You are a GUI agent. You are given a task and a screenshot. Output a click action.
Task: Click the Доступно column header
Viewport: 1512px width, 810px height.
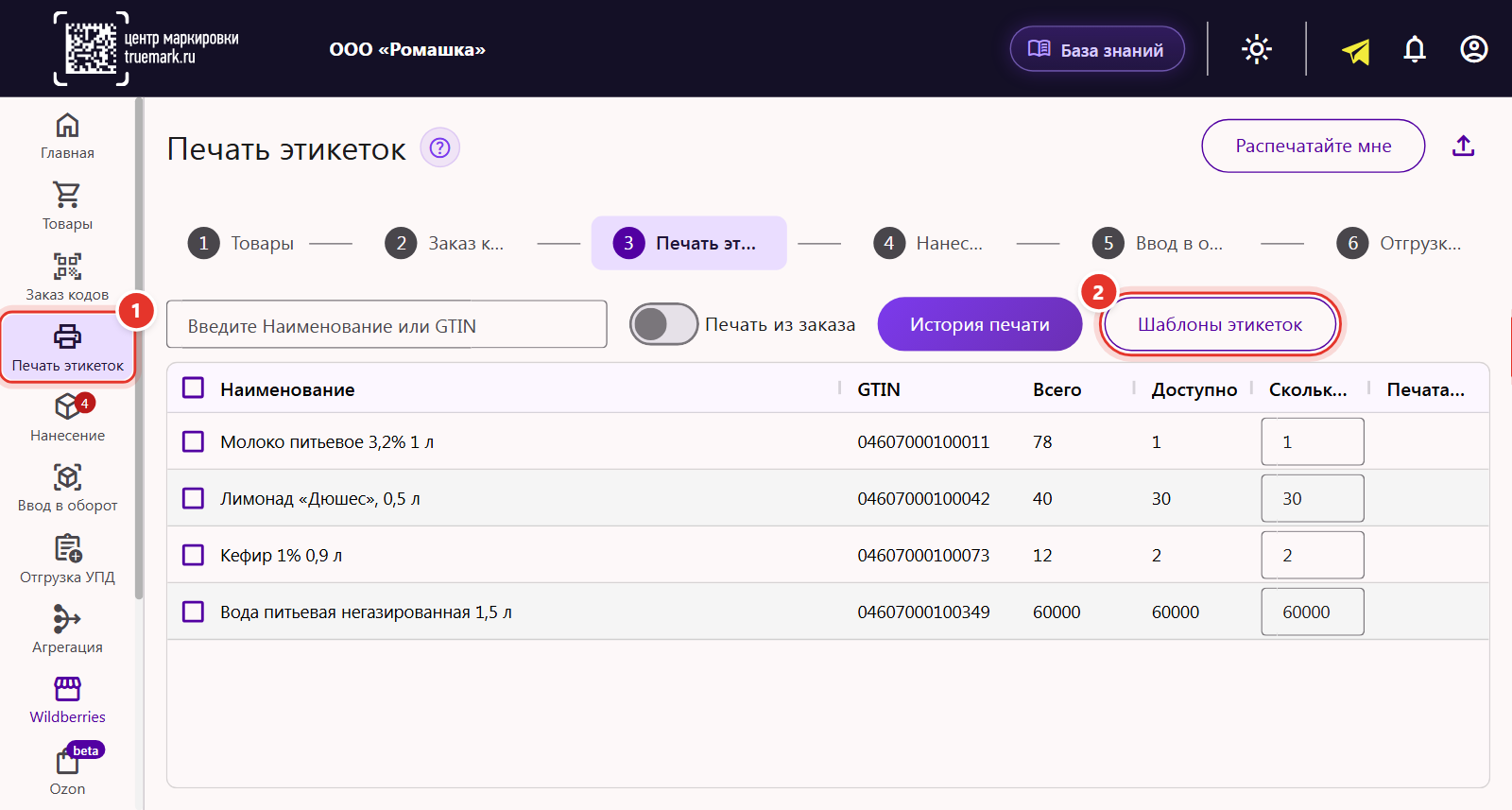point(1194,389)
